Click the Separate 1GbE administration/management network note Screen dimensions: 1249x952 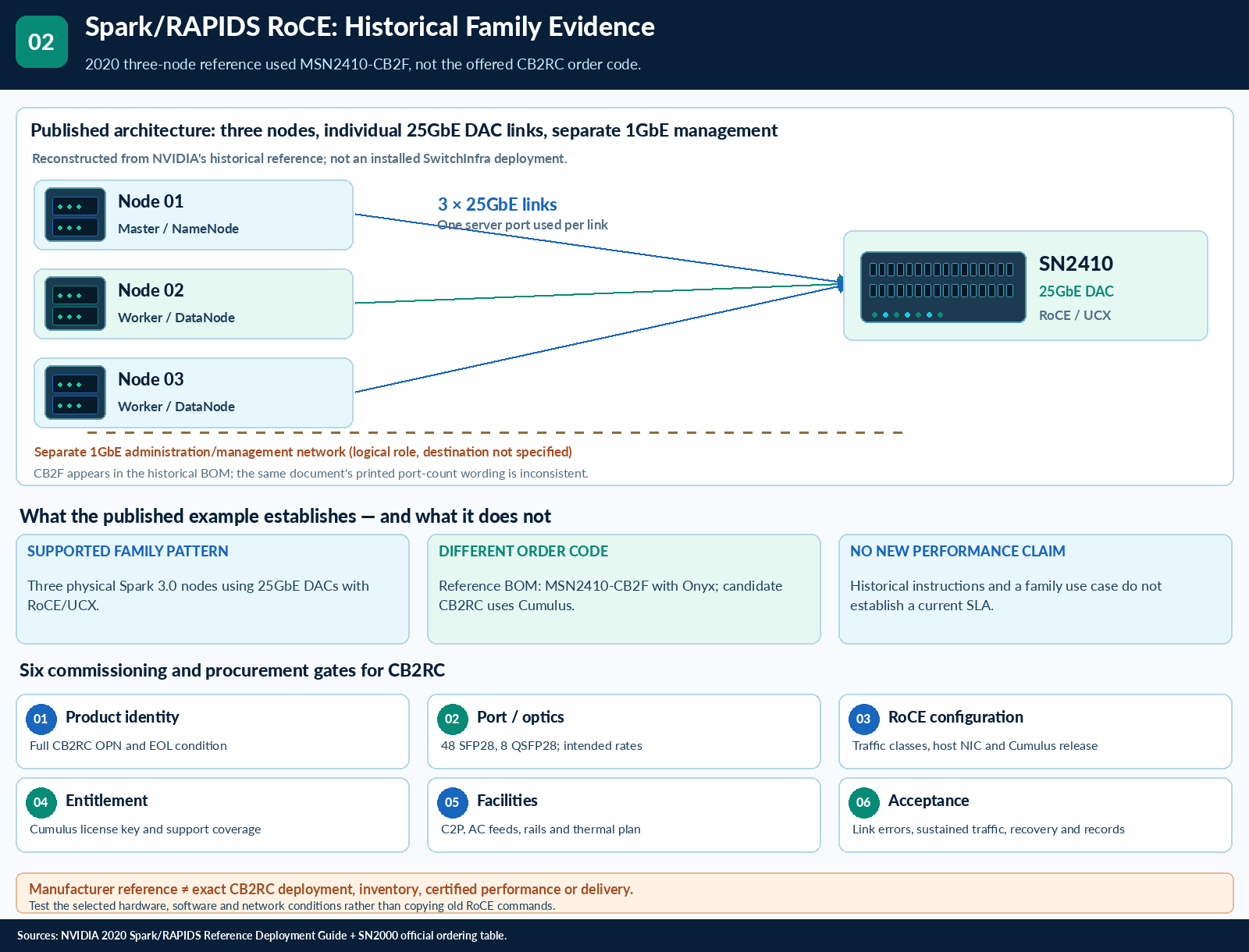303,452
